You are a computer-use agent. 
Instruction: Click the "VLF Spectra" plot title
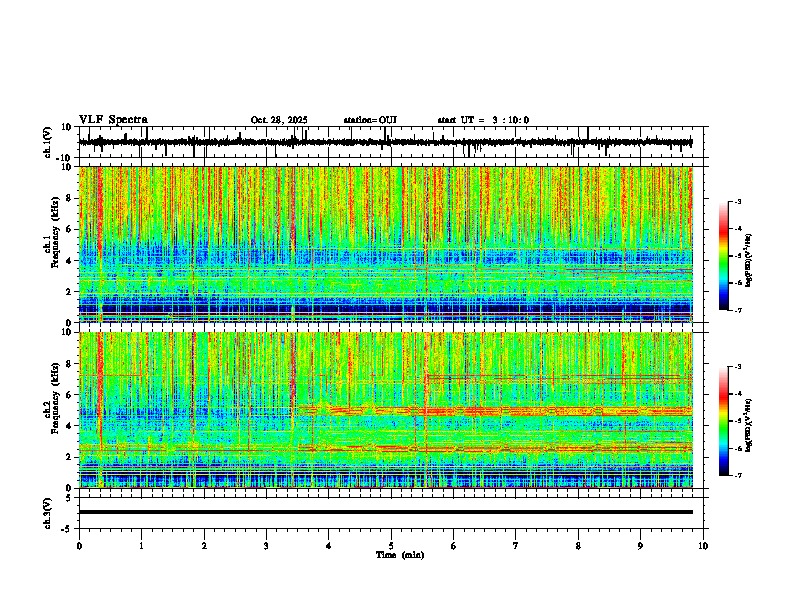113,120
